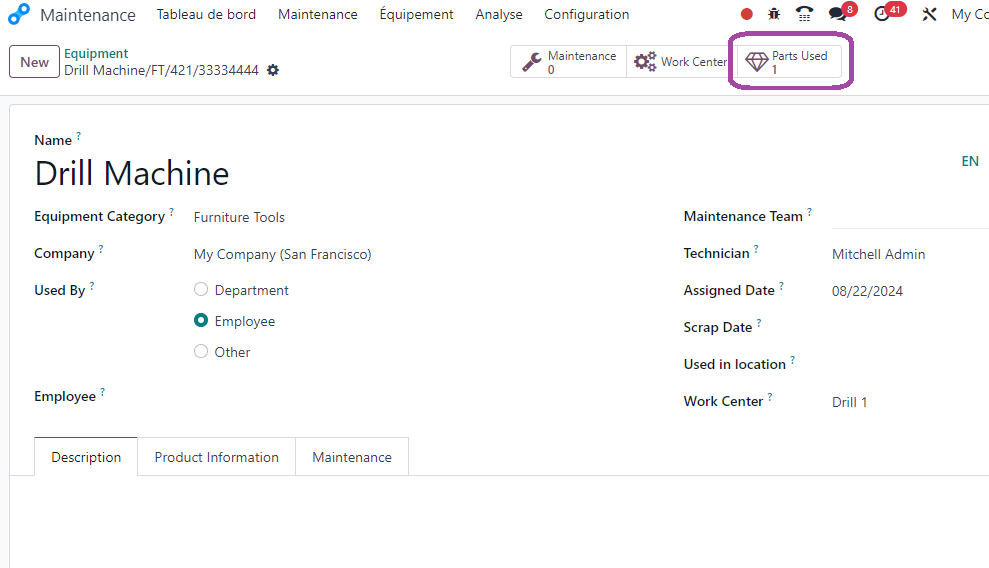Open the Equipment Category dropdown field
The image size is (989, 568).
(416, 217)
